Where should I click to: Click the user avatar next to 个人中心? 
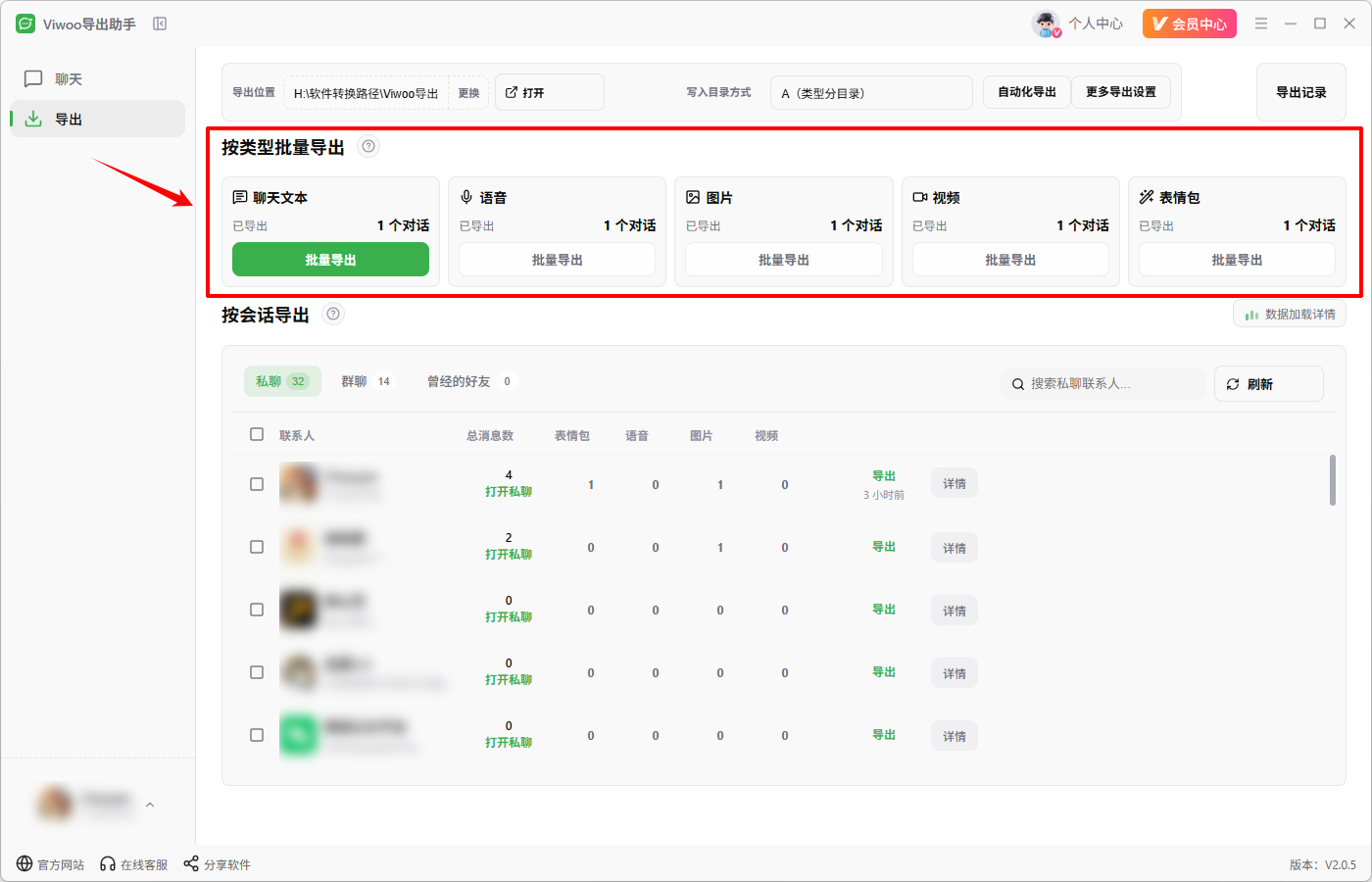click(x=1047, y=24)
